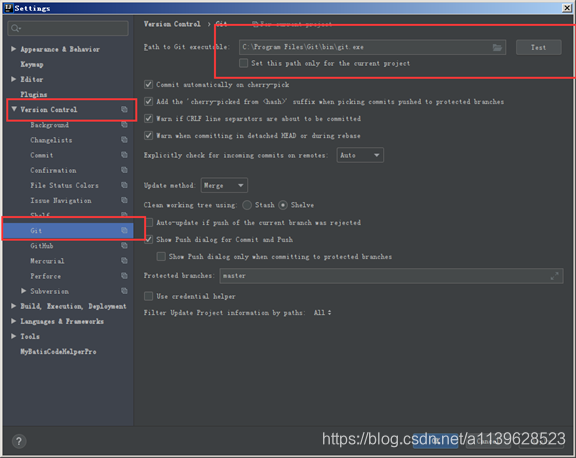Image resolution: width=576 pixels, height=458 pixels.
Task: Click the project-level icon beside File Status Colors
Action: pyautogui.click(x=125, y=185)
